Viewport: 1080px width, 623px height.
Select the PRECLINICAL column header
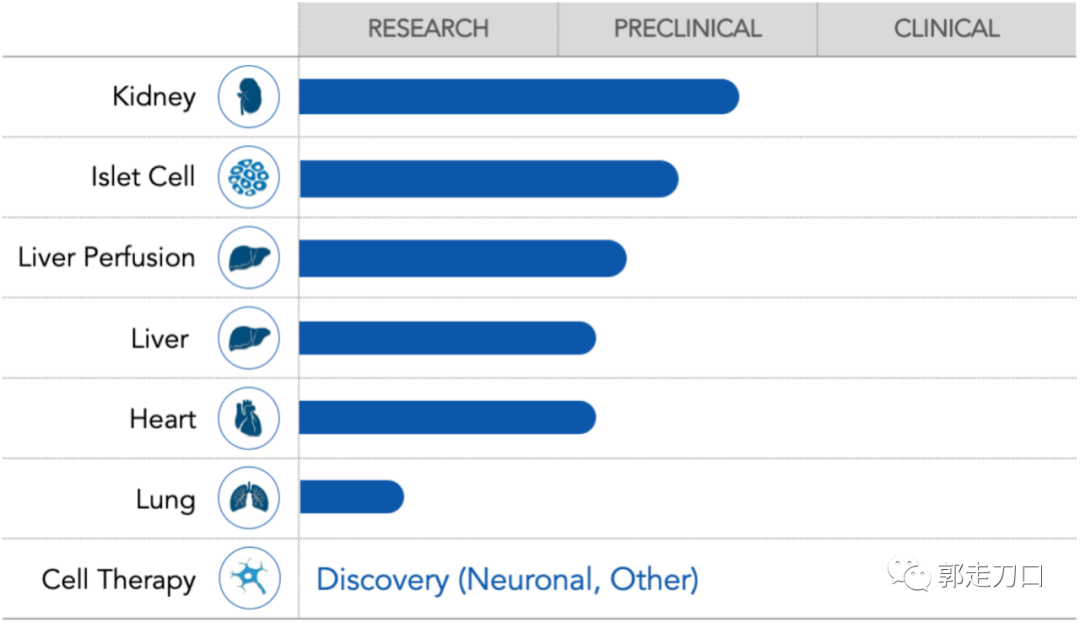[x=687, y=29]
